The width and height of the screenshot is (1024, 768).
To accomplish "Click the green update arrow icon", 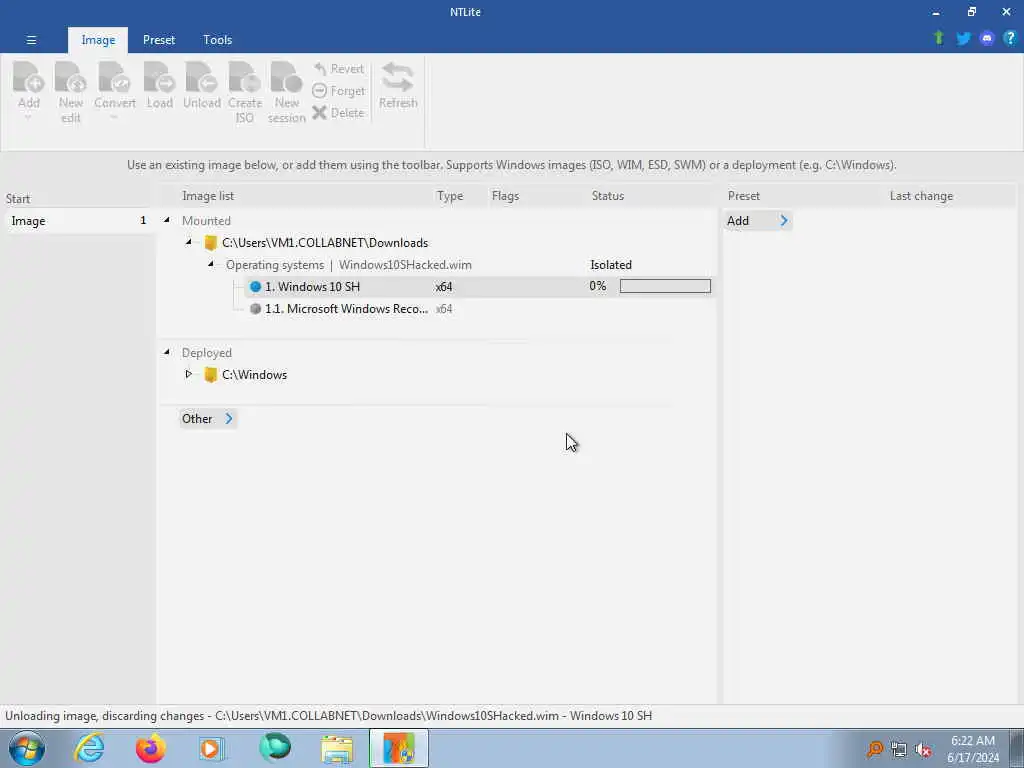I will coord(939,38).
